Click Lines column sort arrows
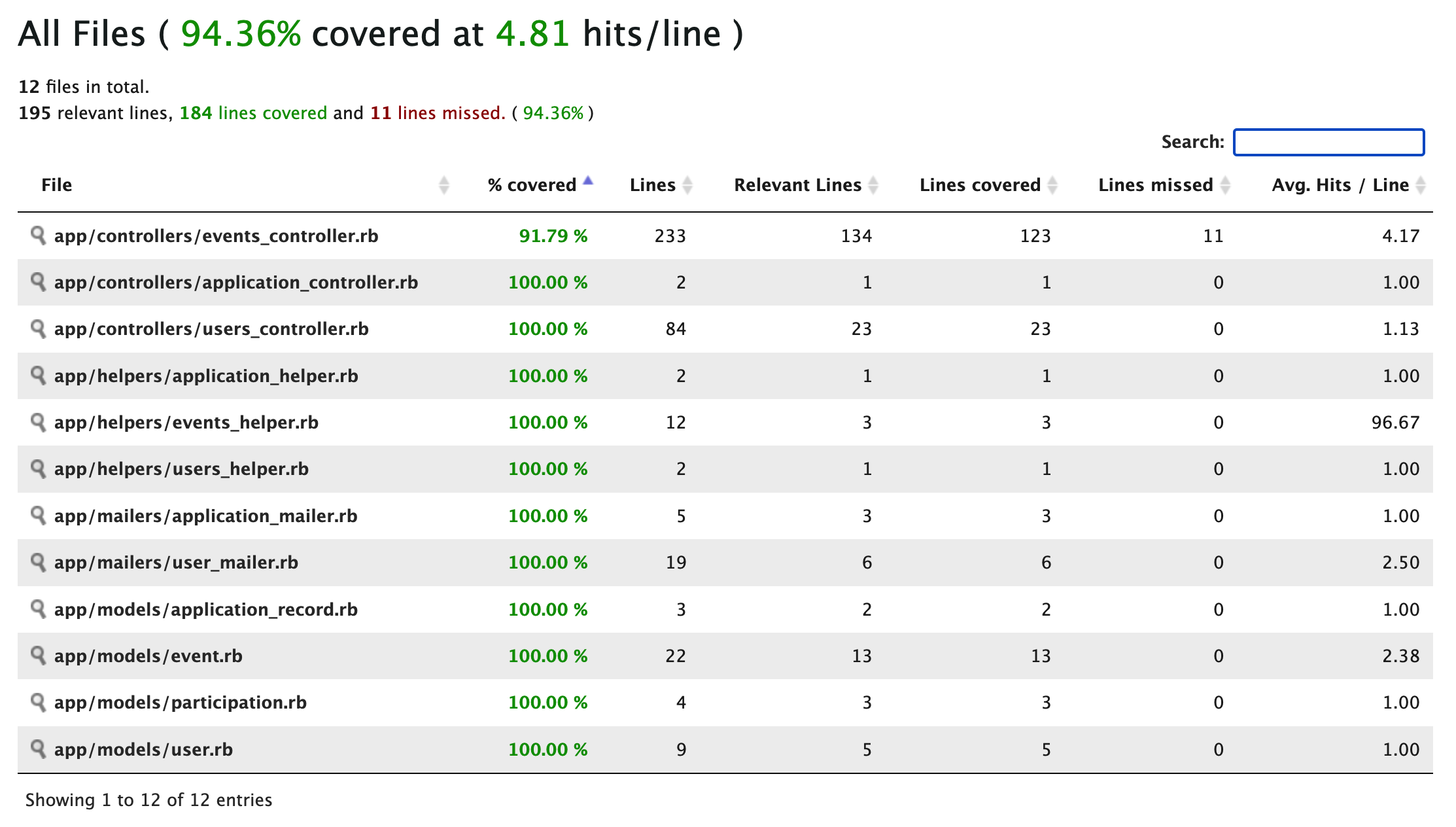Viewport: 1456px width, 827px height. pyautogui.click(x=687, y=185)
